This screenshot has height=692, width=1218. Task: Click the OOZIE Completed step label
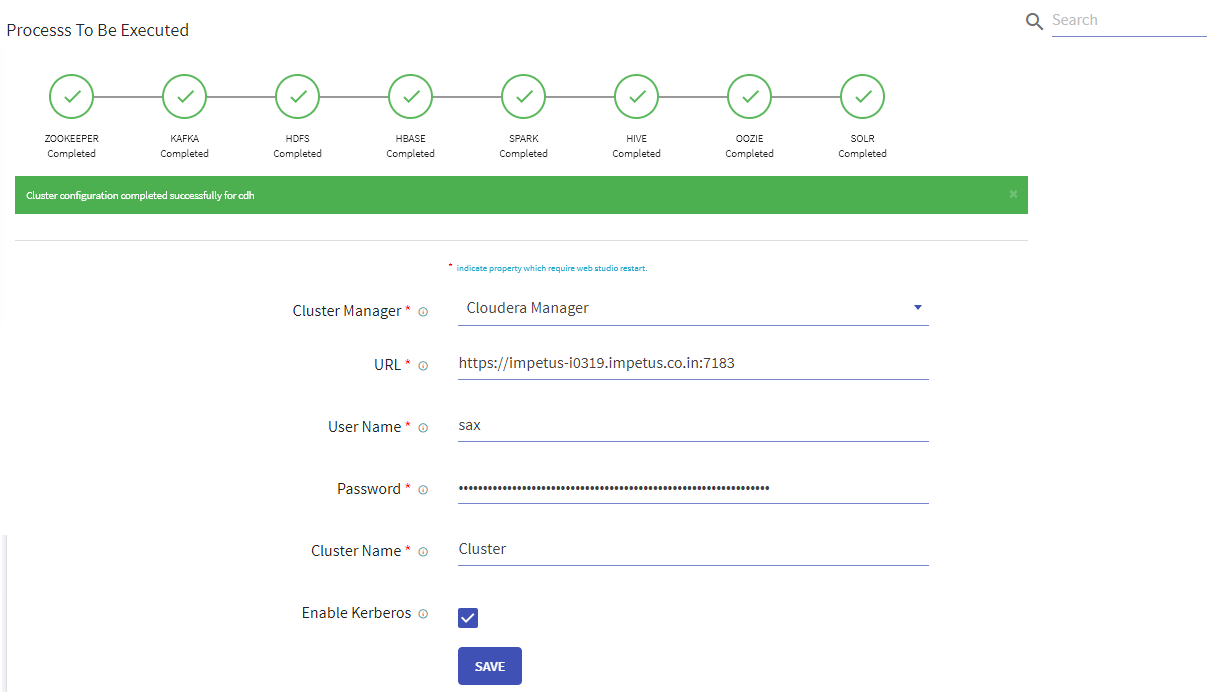coord(749,146)
